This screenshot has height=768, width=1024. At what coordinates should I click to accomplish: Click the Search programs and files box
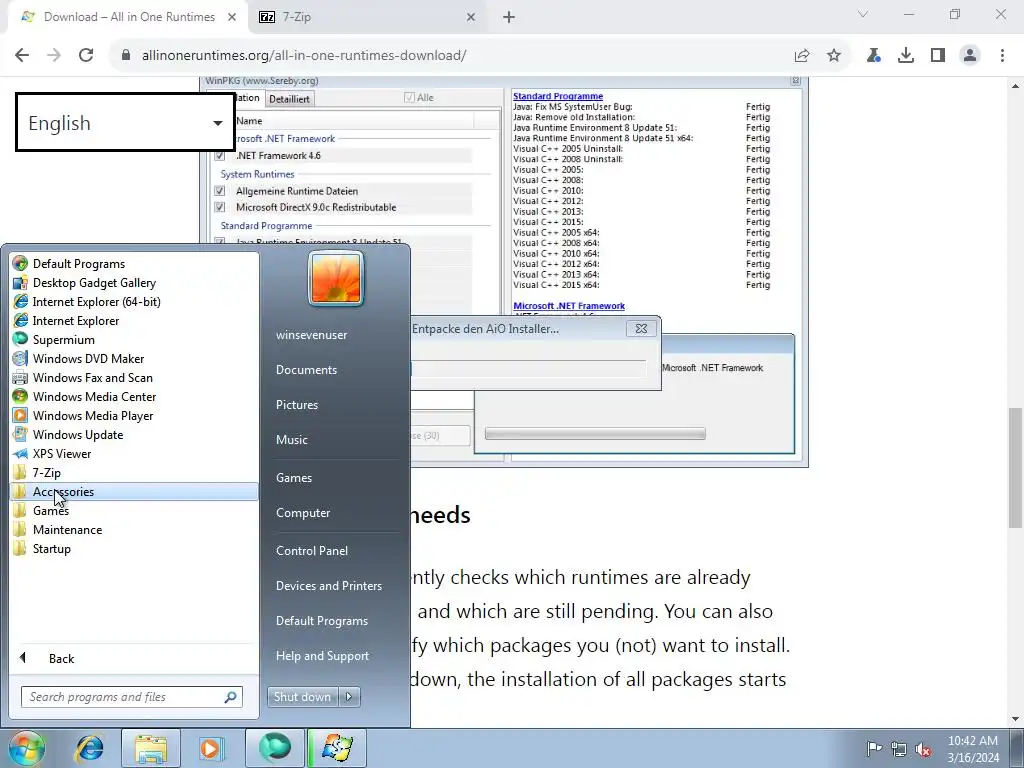point(131,697)
